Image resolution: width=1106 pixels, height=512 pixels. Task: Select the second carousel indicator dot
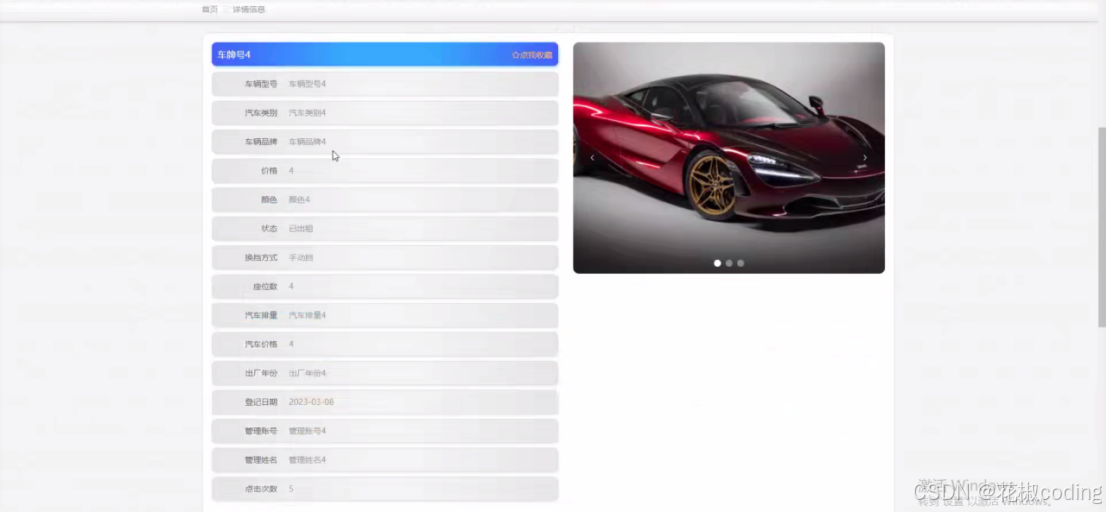pos(729,263)
